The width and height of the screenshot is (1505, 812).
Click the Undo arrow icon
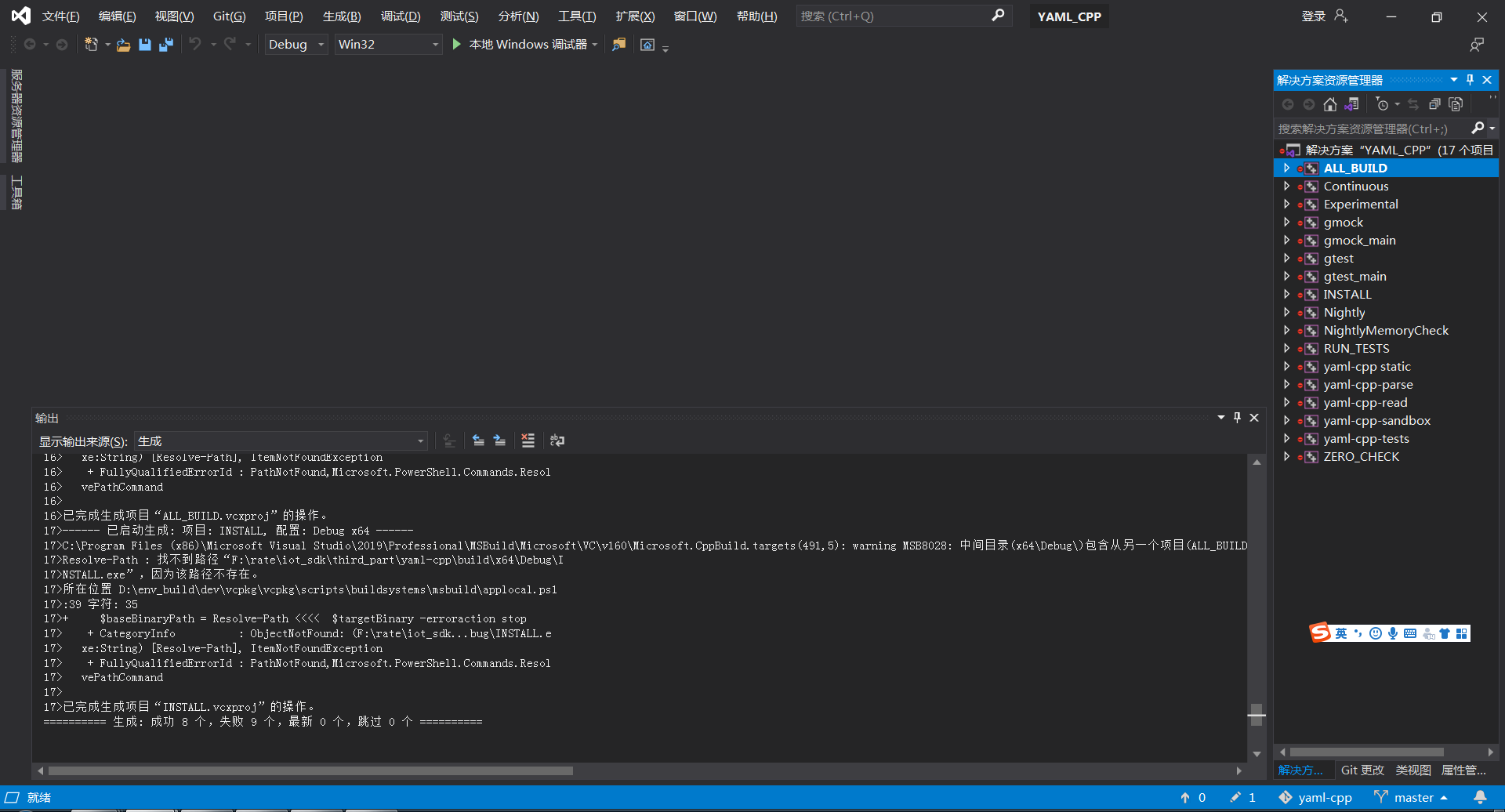tap(196, 44)
